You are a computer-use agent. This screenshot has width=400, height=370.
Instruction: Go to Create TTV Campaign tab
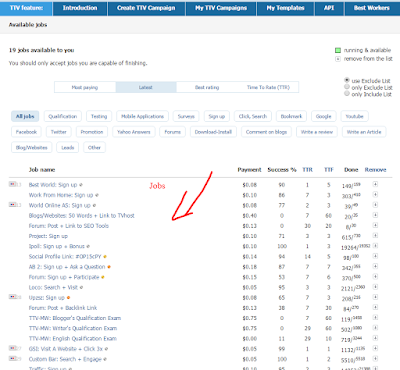coord(146,8)
